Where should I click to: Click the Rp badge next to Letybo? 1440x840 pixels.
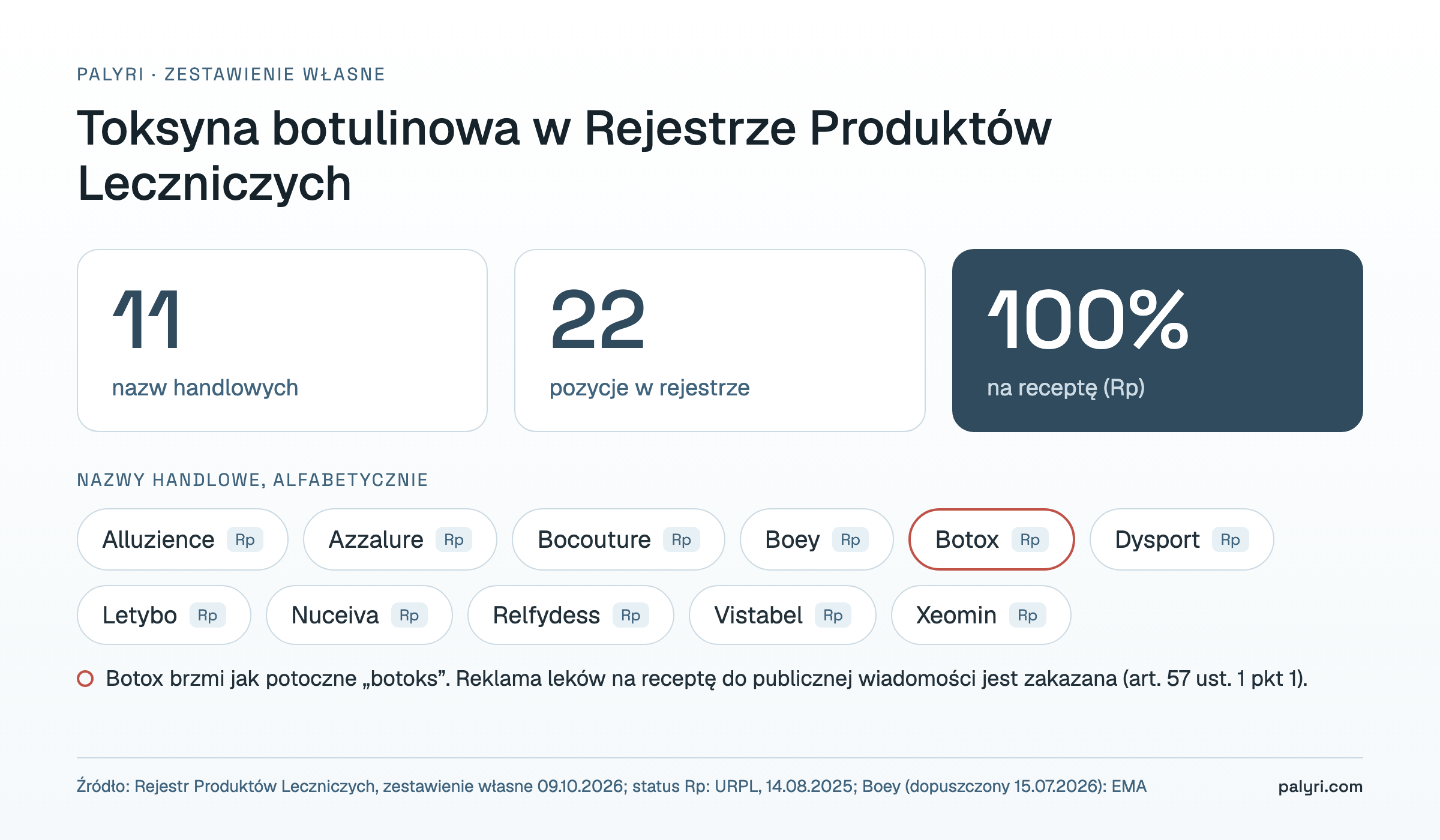point(208,615)
